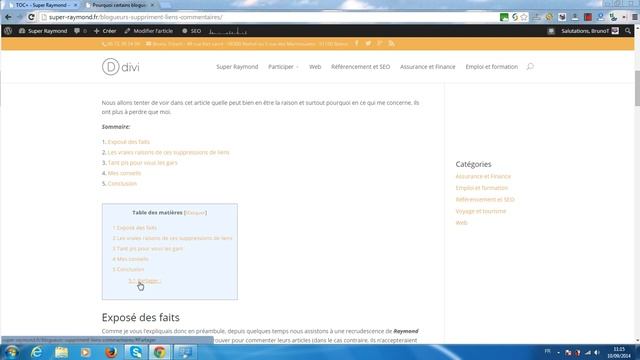
Task: Open the Web category link in sidebar
Action: tap(461, 222)
